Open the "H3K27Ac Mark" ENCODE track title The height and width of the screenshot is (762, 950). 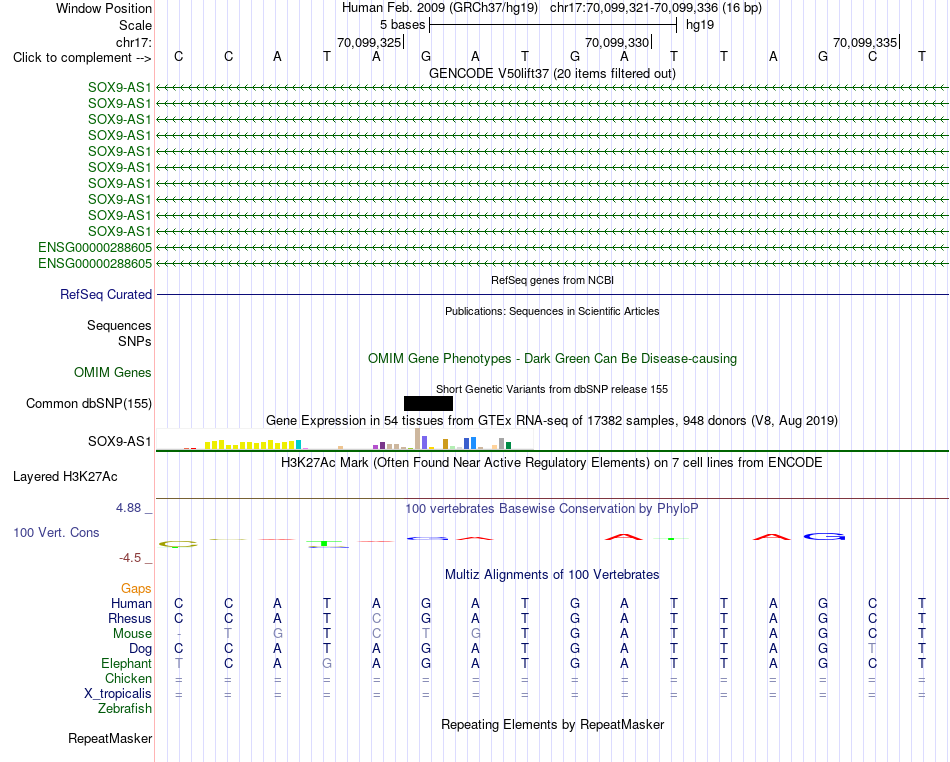click(x=552, y=463)
